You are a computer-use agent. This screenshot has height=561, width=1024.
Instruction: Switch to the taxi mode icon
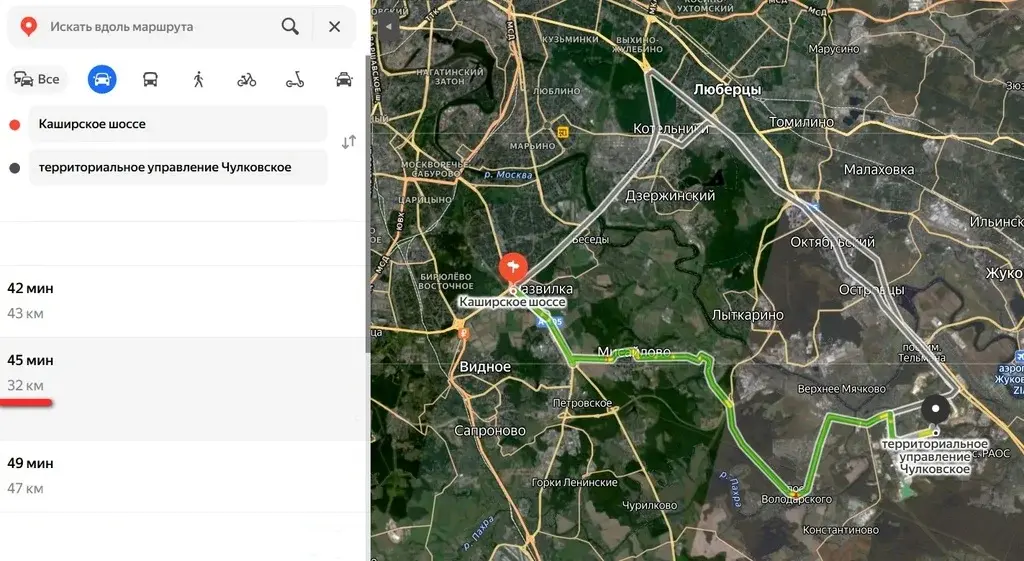point(343,80)
